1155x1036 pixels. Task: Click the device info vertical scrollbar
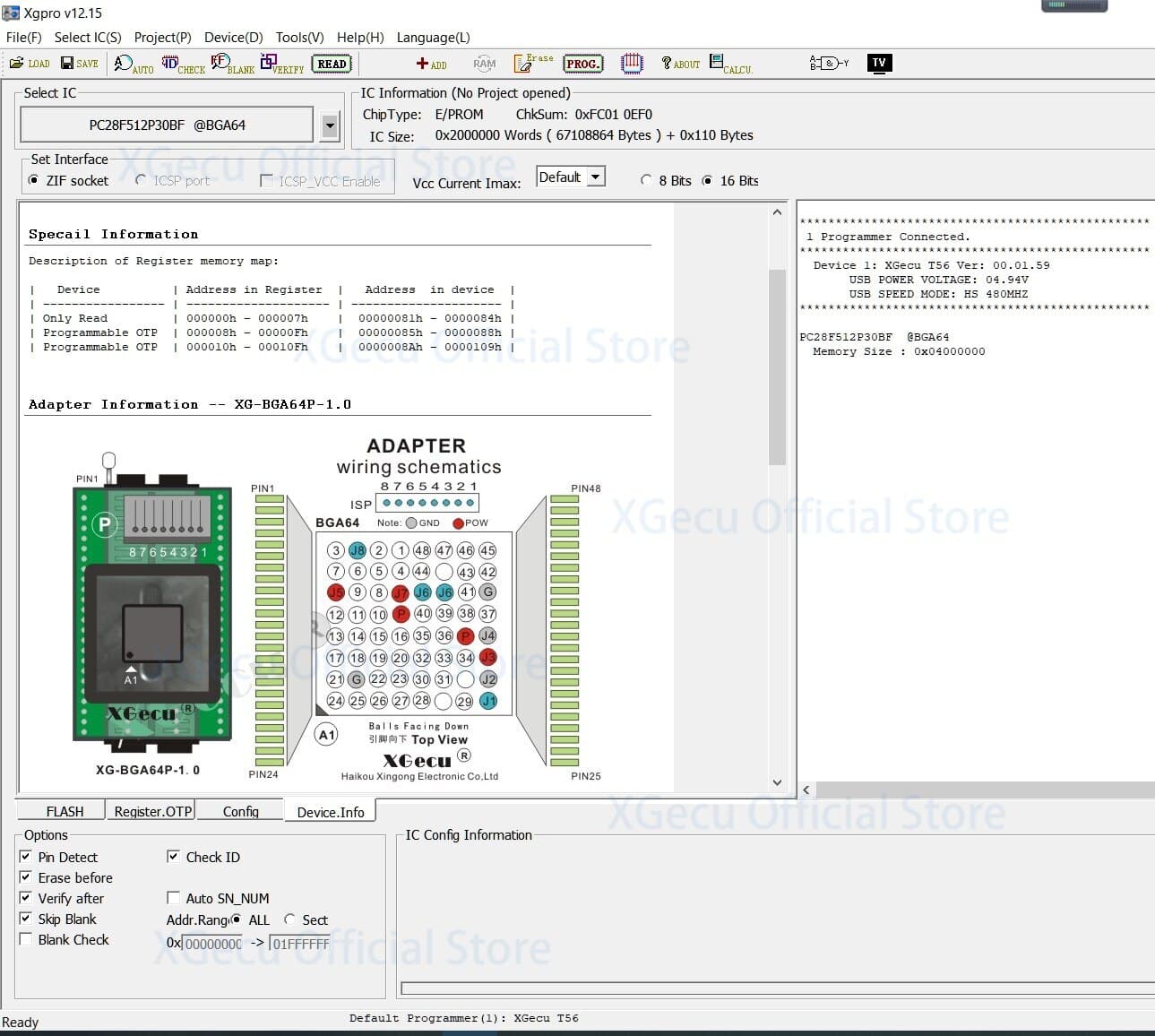tap(777, 367)
